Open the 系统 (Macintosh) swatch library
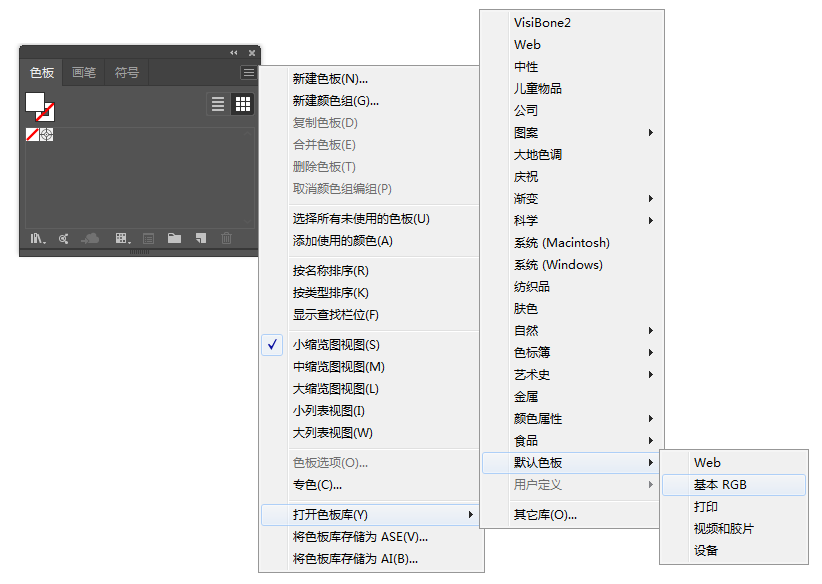The image size is (822, 584). 571,243
